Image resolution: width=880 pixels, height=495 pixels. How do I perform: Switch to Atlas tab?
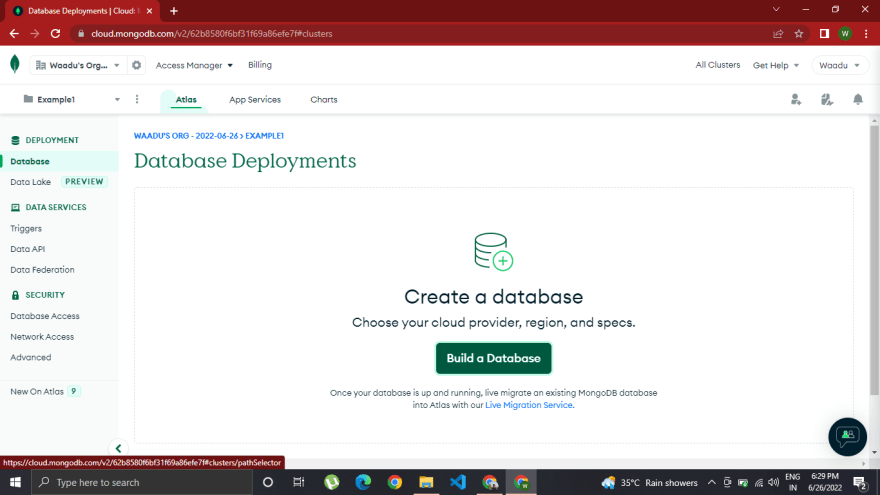[186, 99]
